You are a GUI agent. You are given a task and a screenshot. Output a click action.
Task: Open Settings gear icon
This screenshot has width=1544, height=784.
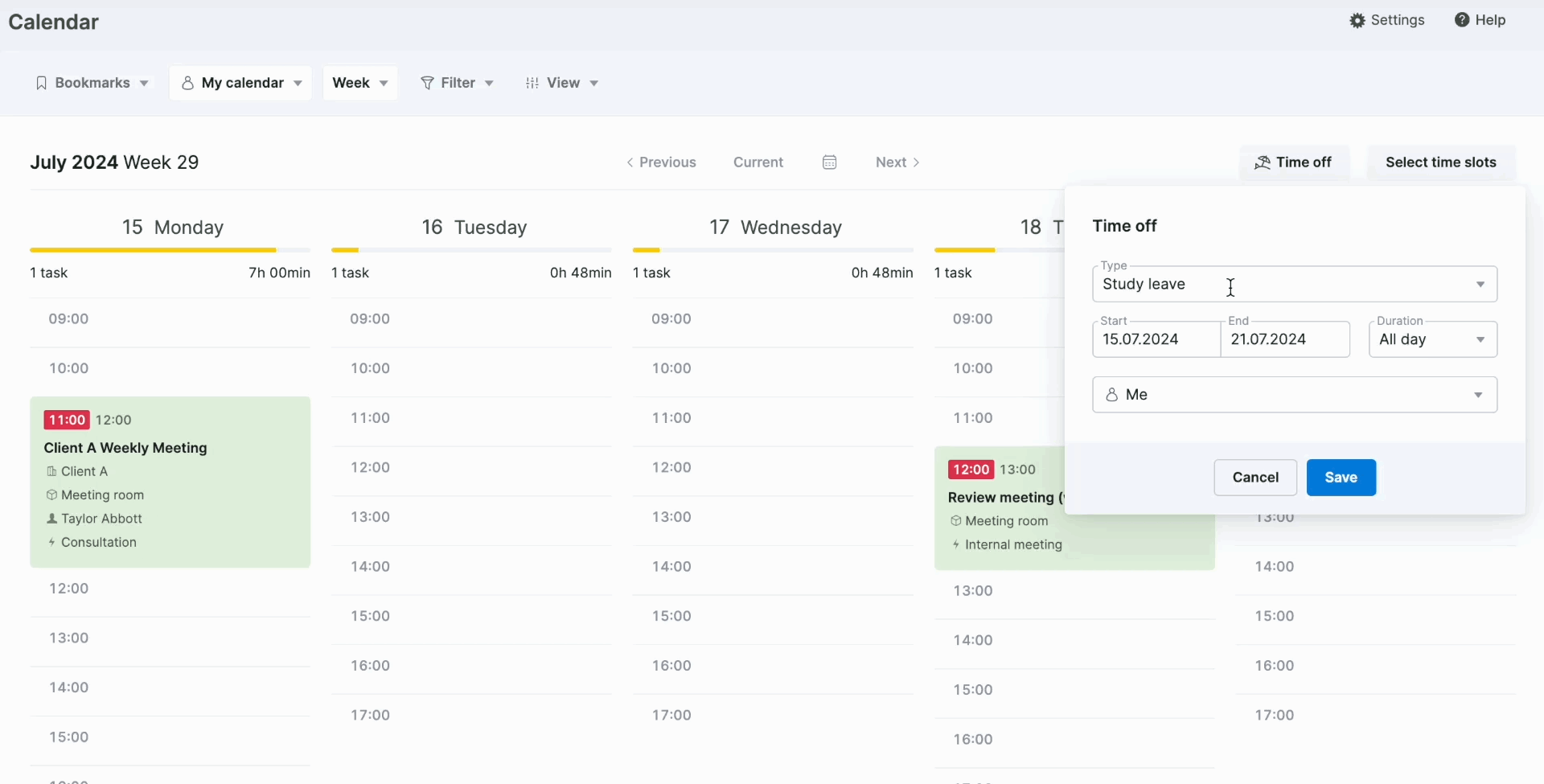point(1357,21)
